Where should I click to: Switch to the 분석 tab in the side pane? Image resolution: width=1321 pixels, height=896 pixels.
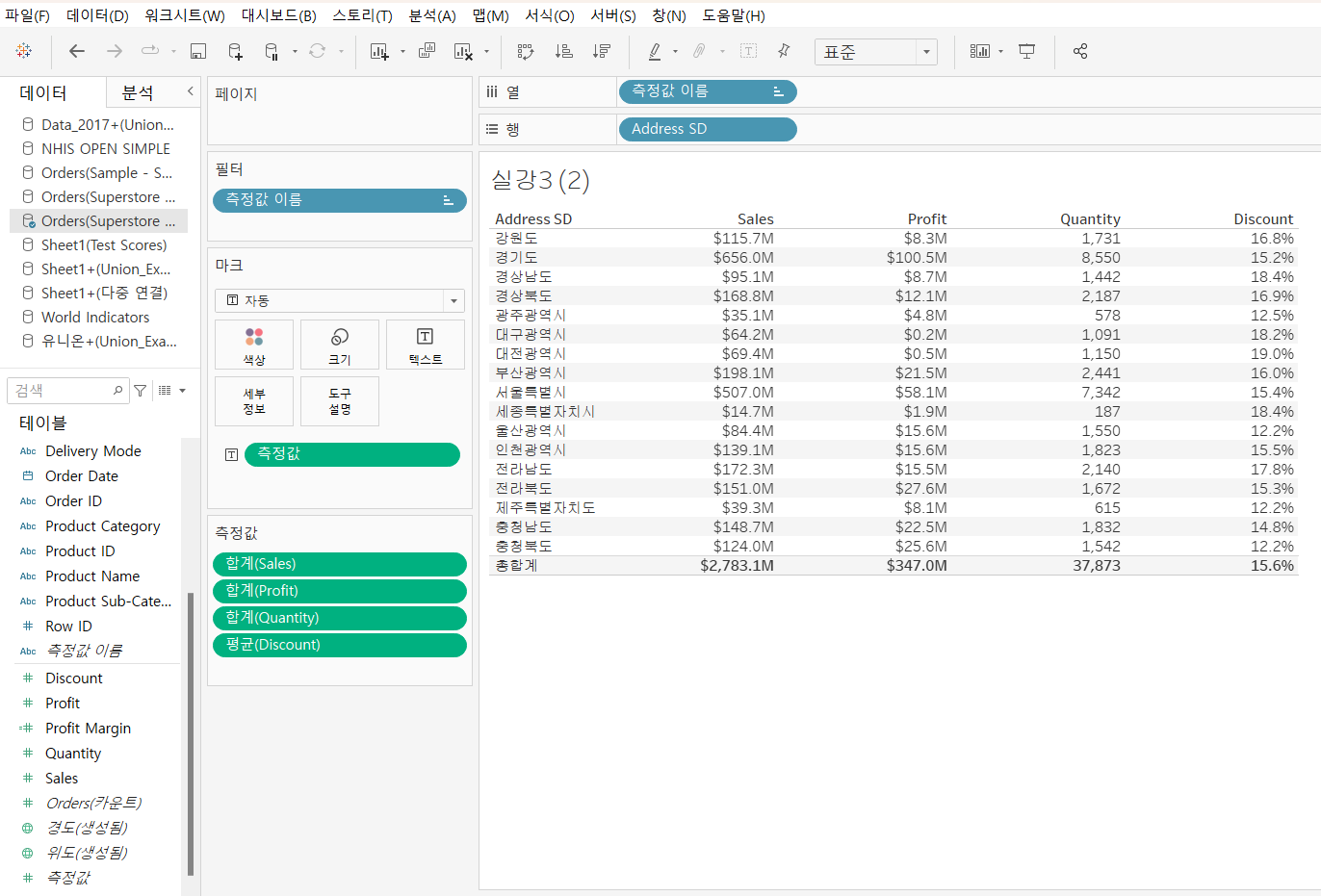pos(138,92)
